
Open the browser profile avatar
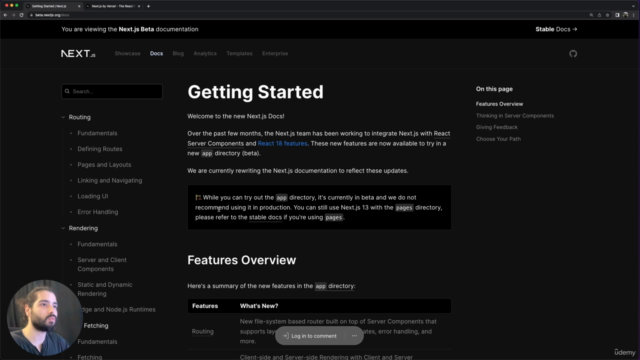click(x=625, y=15)
